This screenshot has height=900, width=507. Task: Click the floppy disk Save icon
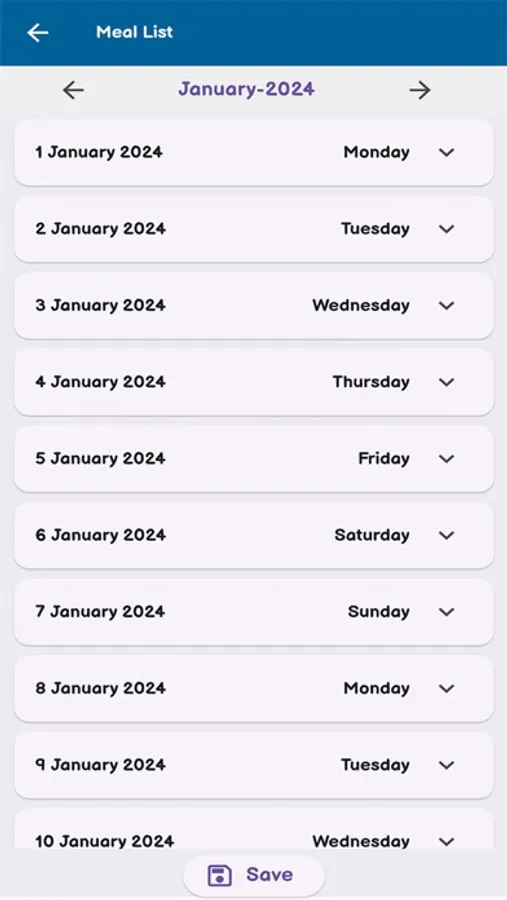click(x=219, y=875)
